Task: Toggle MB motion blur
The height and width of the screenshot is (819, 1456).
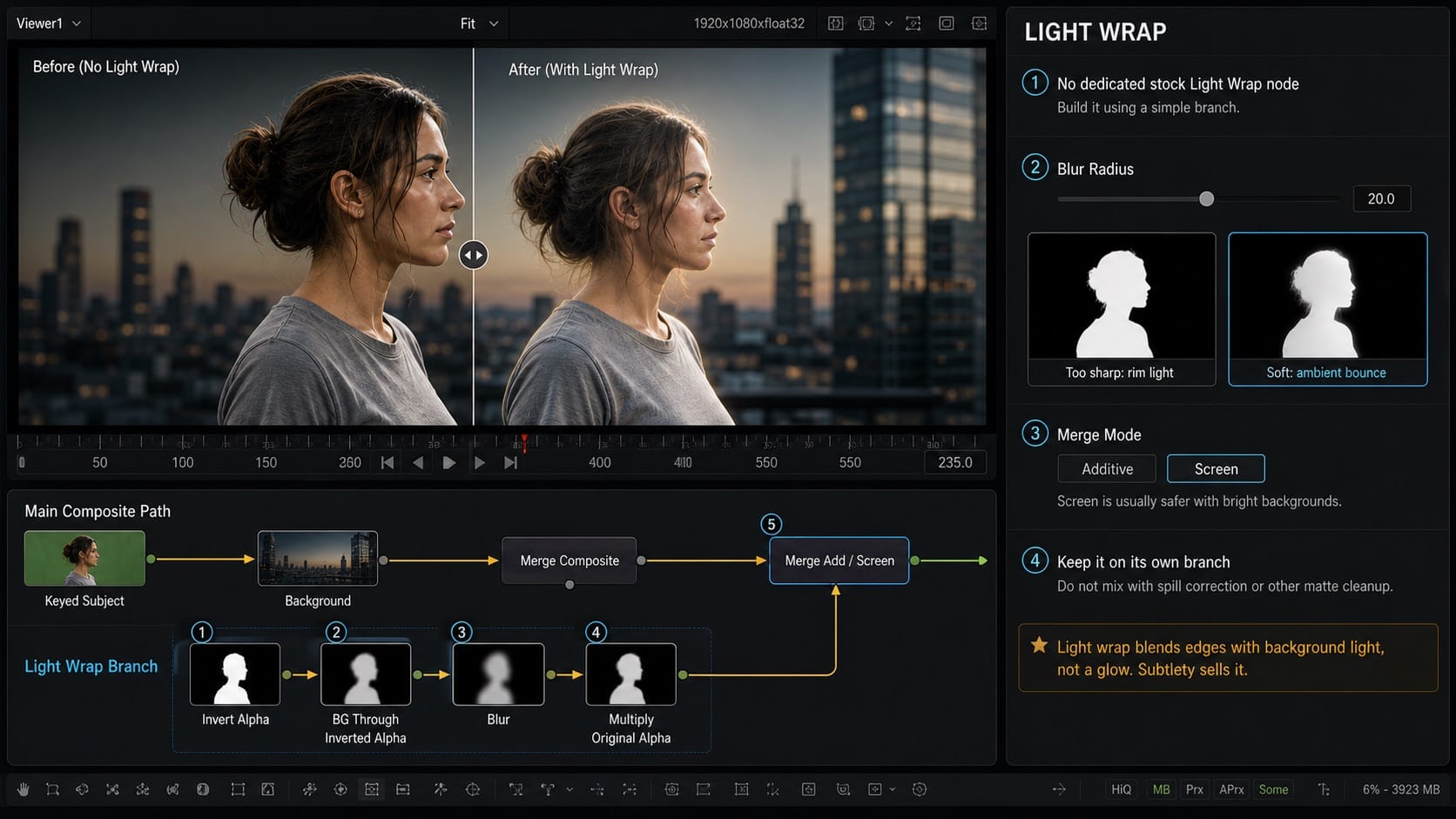Action: (x=1162, y=789)
